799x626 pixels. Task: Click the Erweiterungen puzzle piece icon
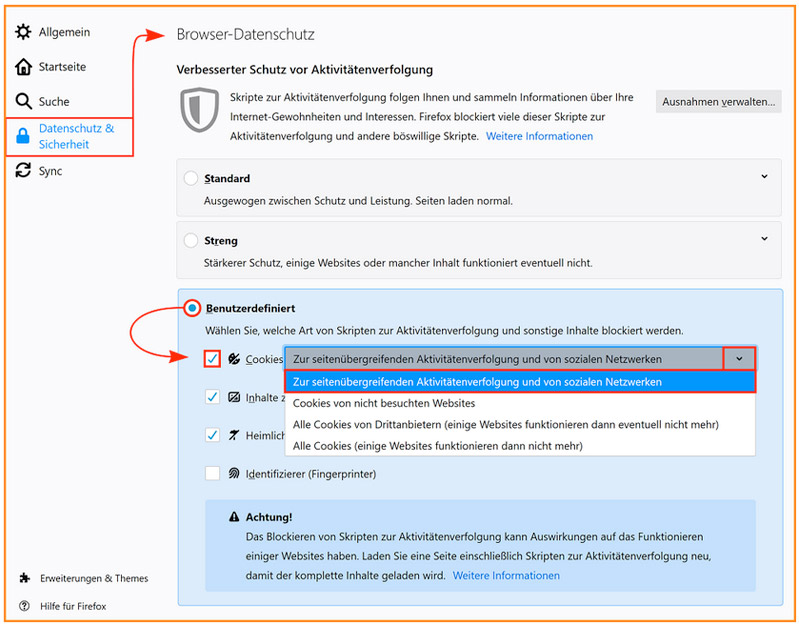pos(24,578)
